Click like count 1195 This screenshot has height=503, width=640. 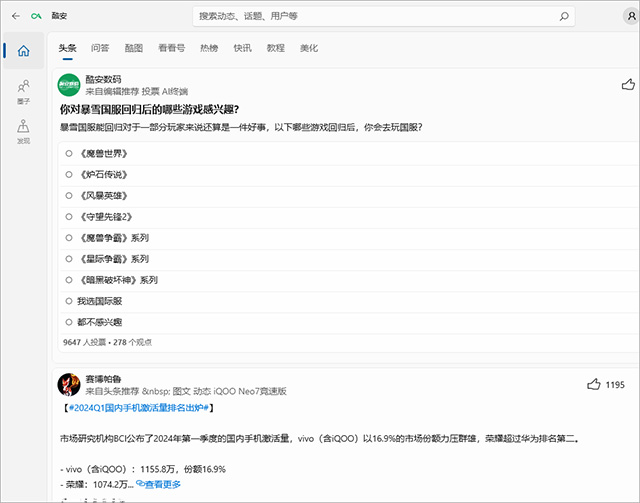pos(615,385)
